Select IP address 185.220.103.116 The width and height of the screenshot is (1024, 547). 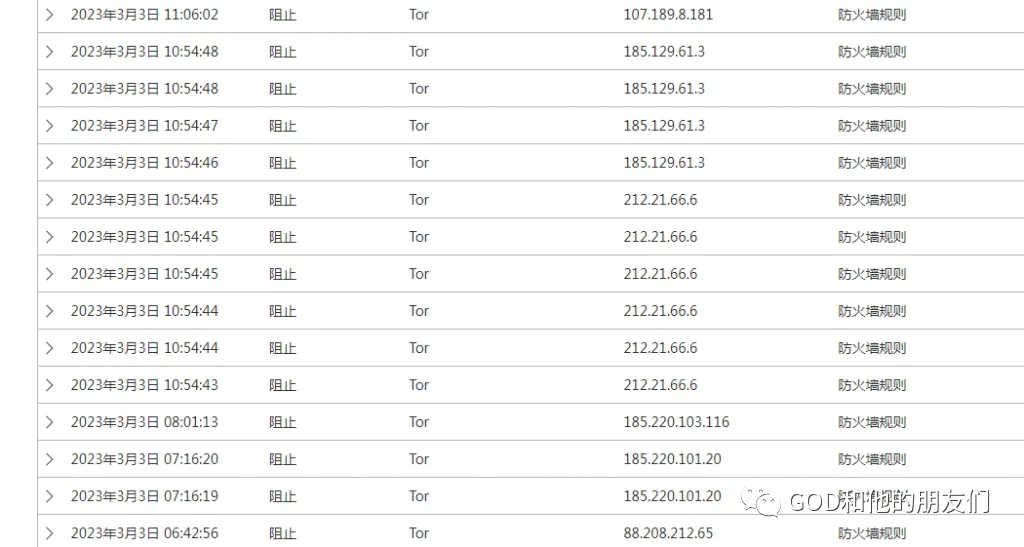coord(676,422)
